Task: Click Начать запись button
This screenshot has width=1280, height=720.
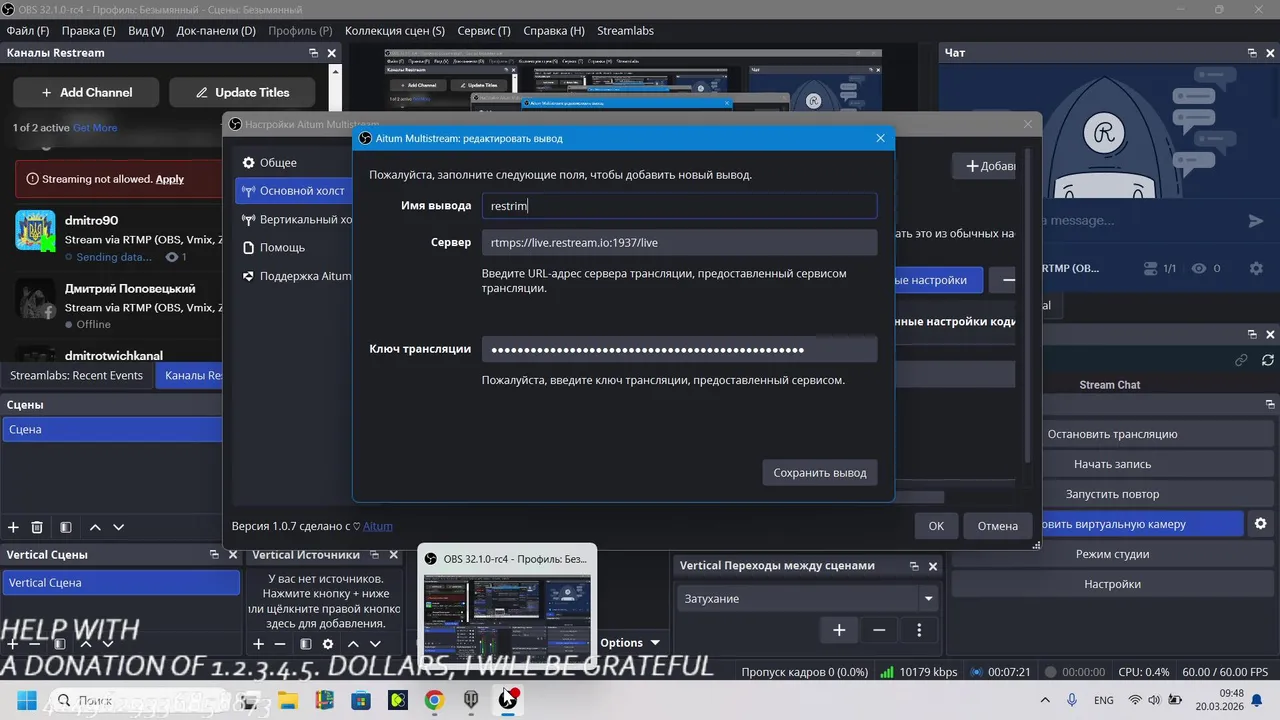Action: 1112,464
